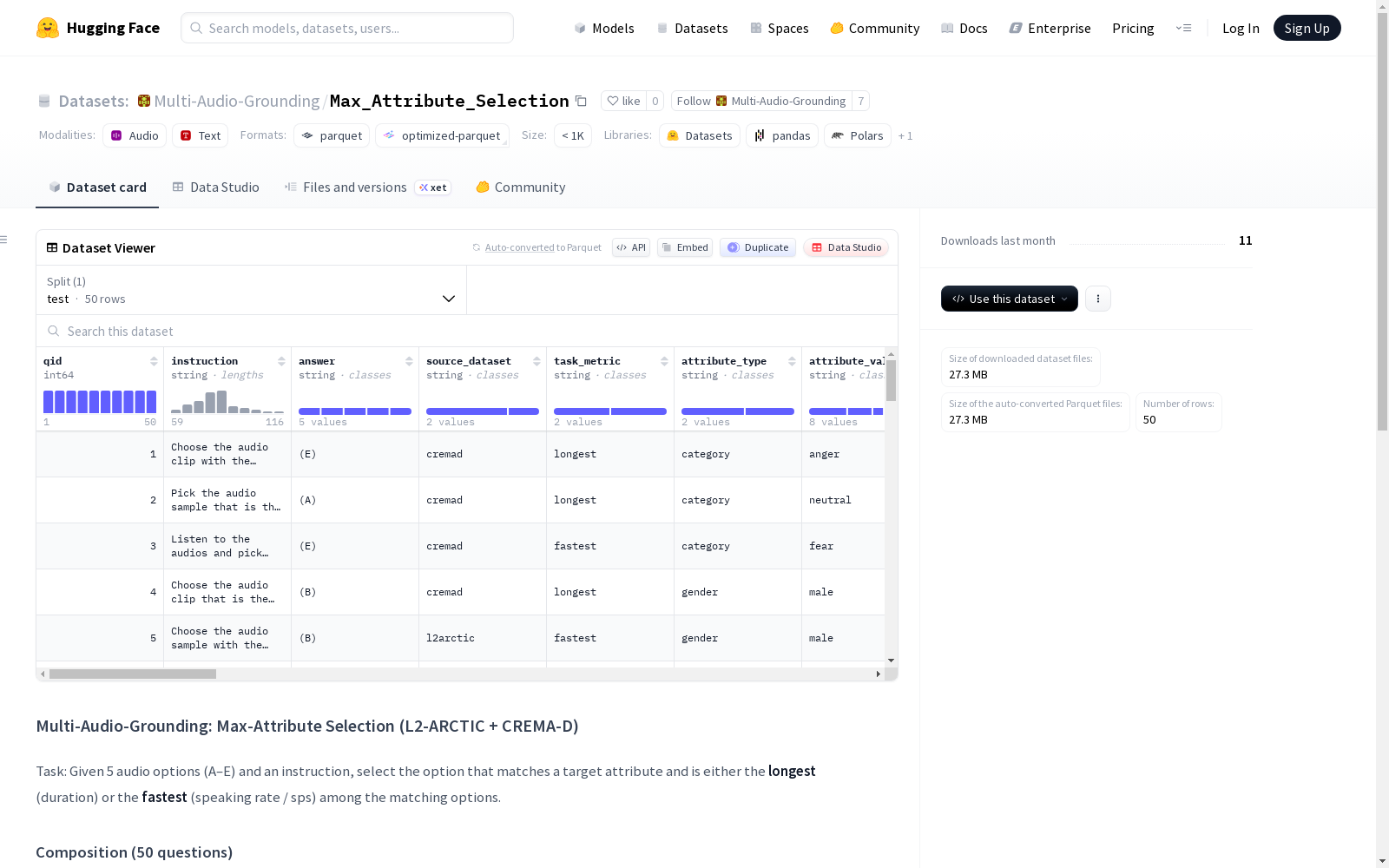Click the Audio modality tag
Screen dimensions: 1389x868
pyautogui.click(x=135, y=135)
